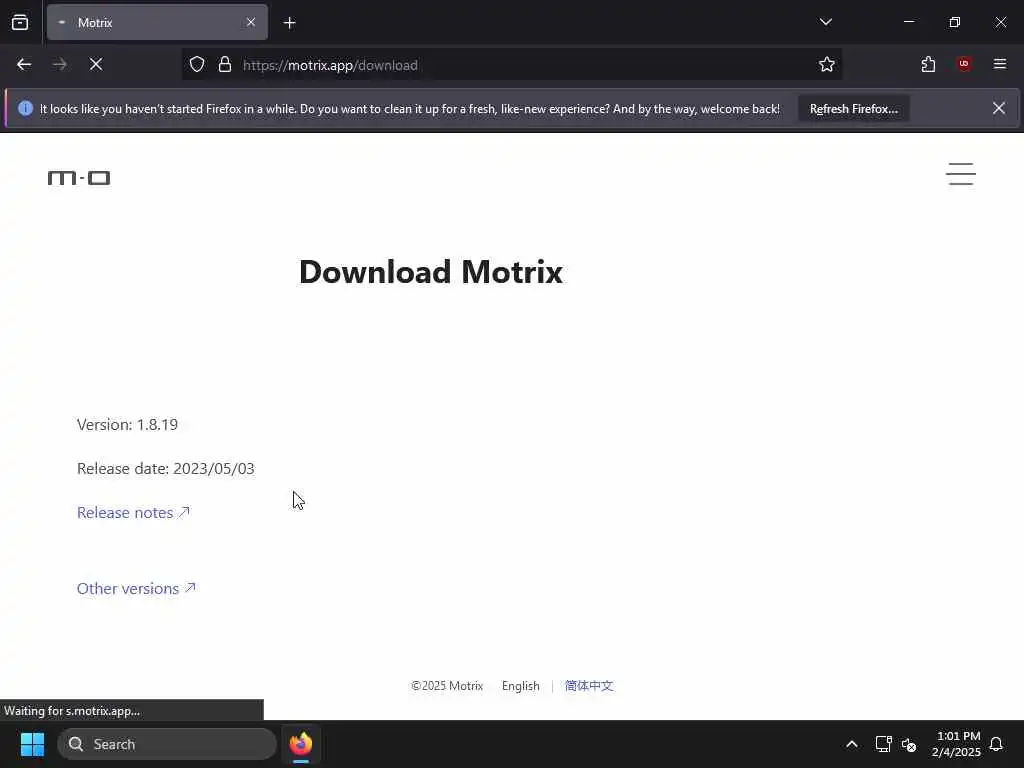Open the website hamburger navigation menu
This screenshot has width=1024, height=768.
tap(961, 174)
